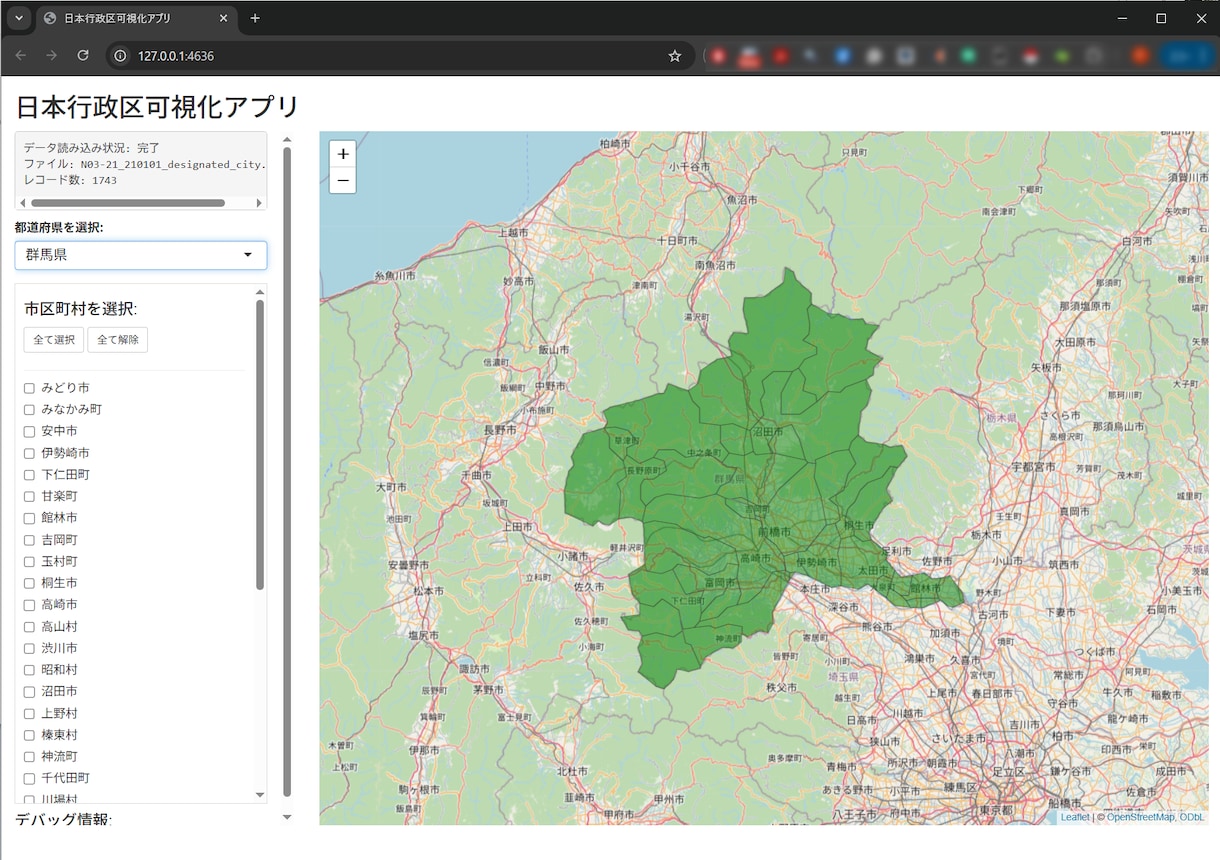Click the 全て解除 button
The width and height of the screenshot is (1220, 860).
click(x=118, y=340)
